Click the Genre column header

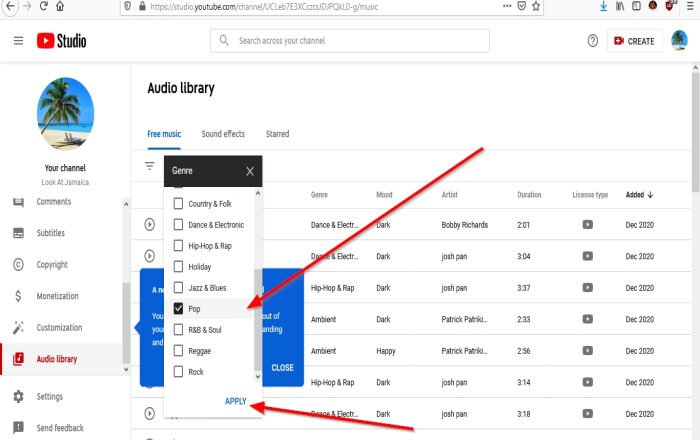pos(319,195)
